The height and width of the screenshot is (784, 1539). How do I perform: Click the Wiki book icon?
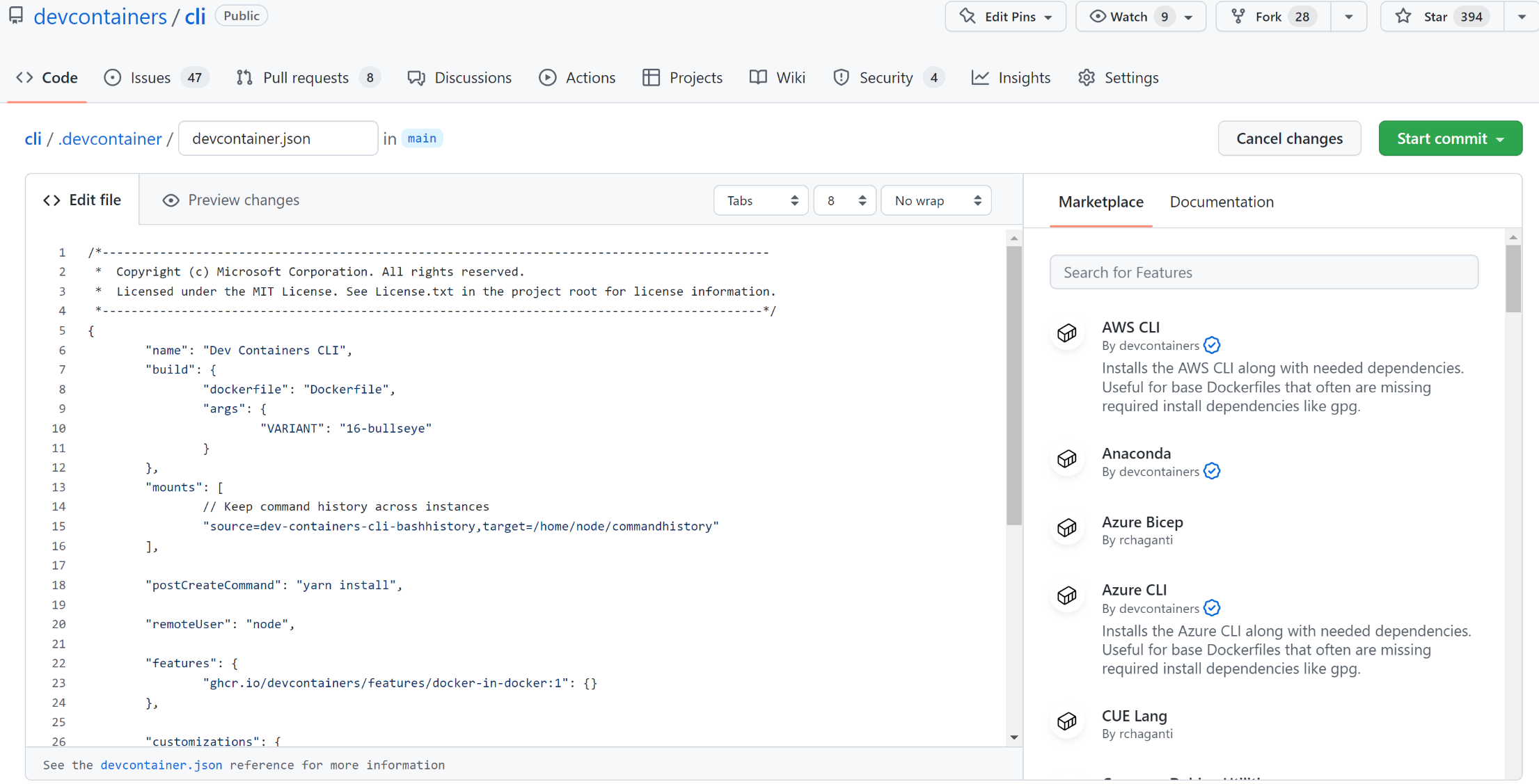click(x=758, y=77)
